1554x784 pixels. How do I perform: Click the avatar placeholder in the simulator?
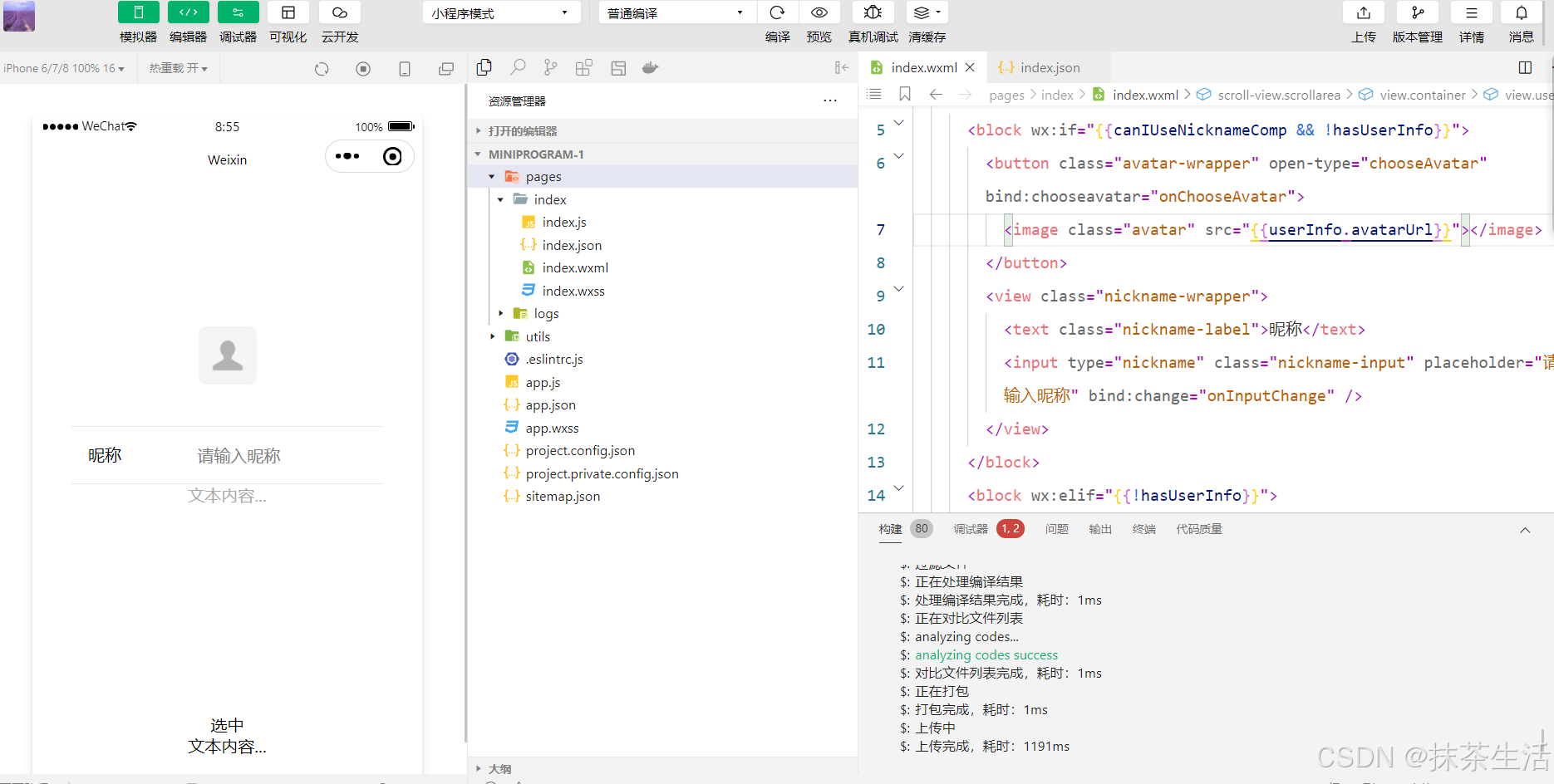228,355
